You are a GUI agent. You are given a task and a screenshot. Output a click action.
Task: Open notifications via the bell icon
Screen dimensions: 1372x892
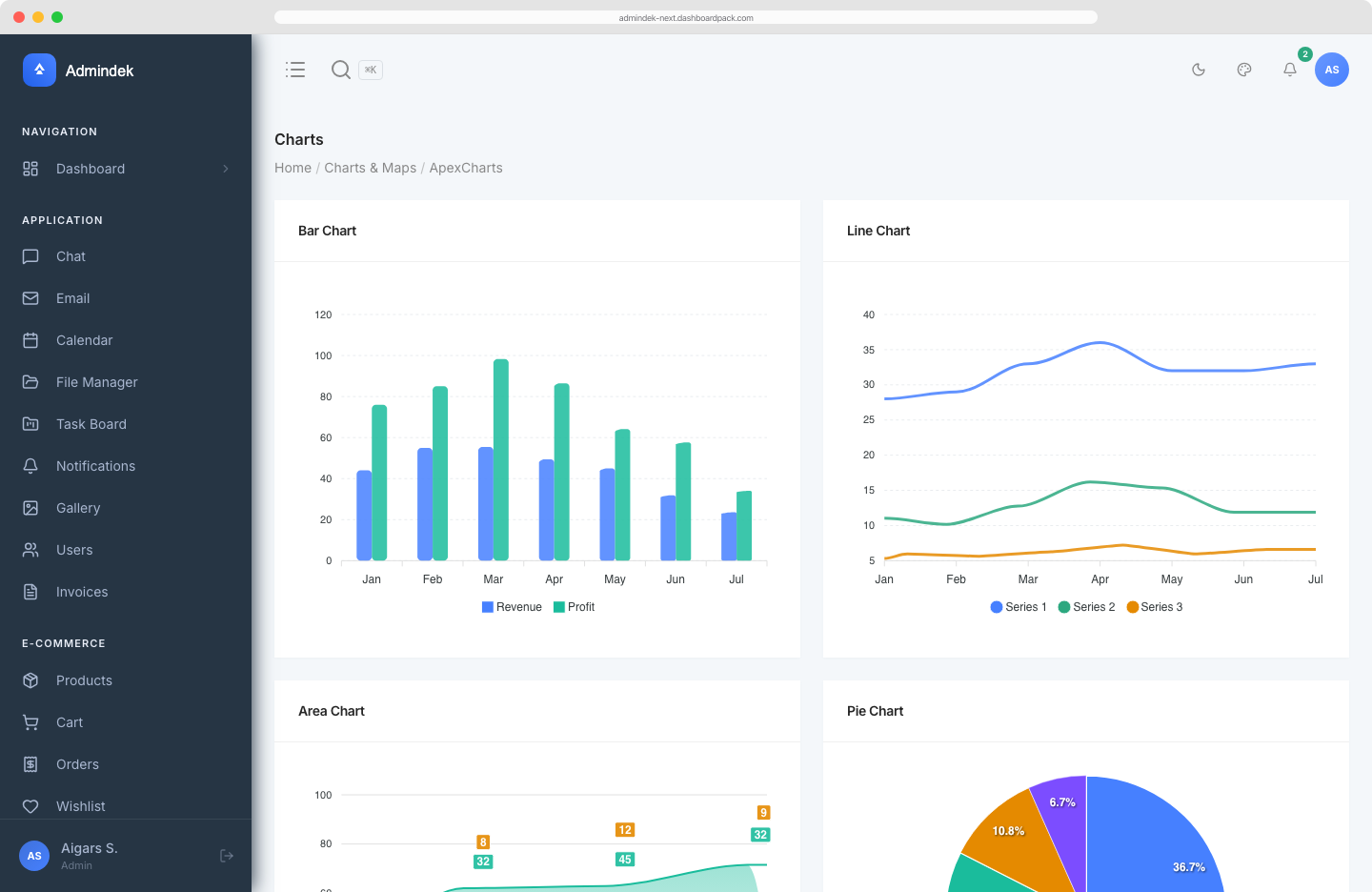click(1289, 70)
